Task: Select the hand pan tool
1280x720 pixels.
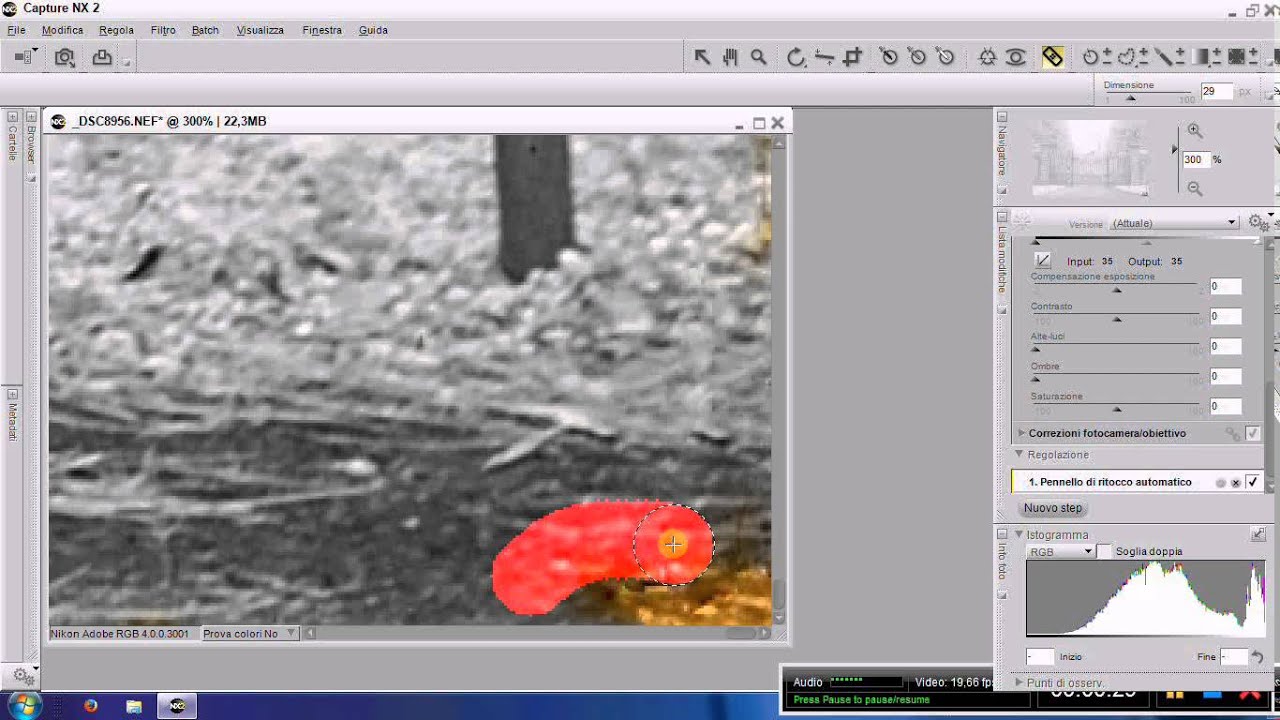Action: [730, 57]
